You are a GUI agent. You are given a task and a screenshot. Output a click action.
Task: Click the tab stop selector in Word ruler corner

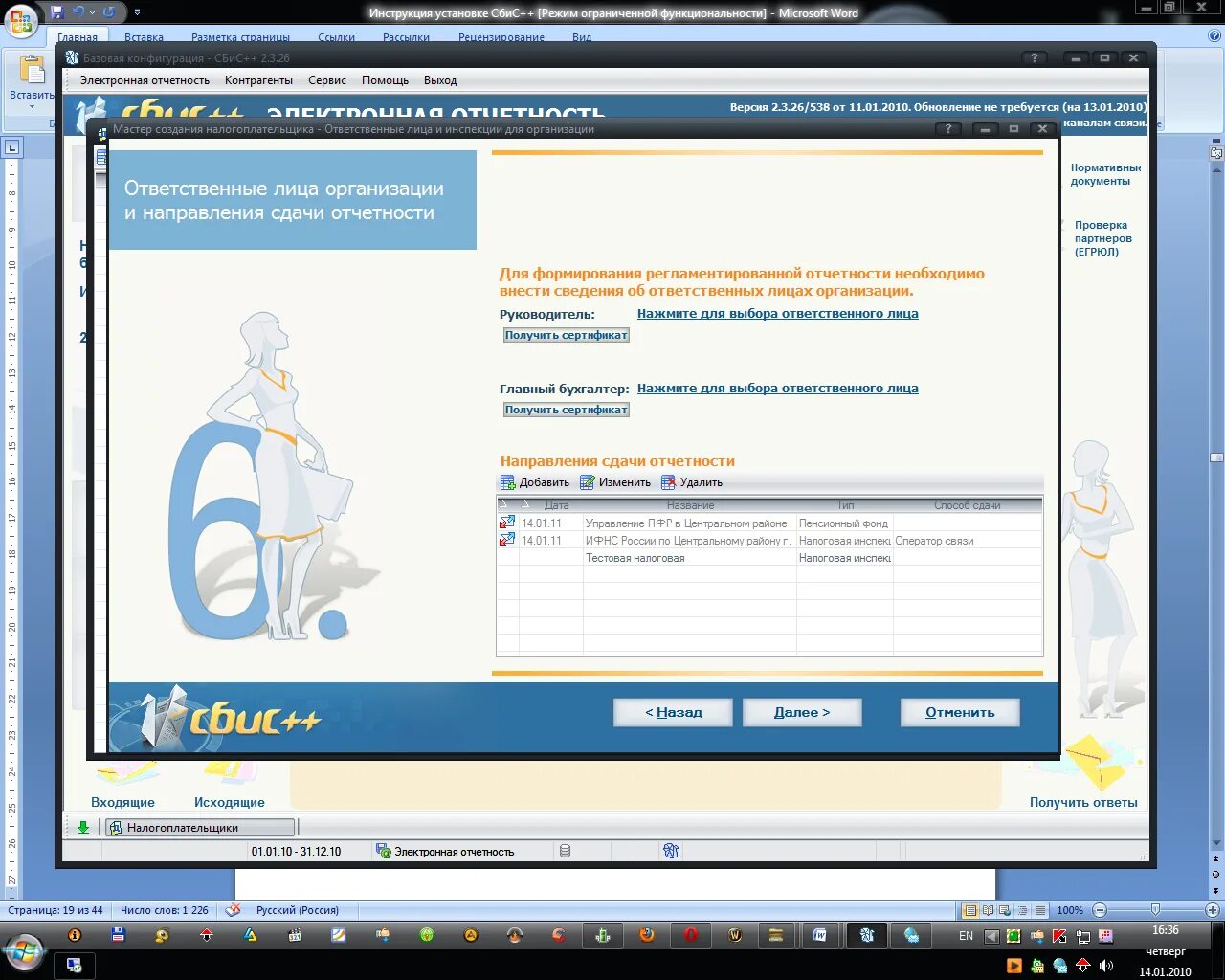coord(11,147)
